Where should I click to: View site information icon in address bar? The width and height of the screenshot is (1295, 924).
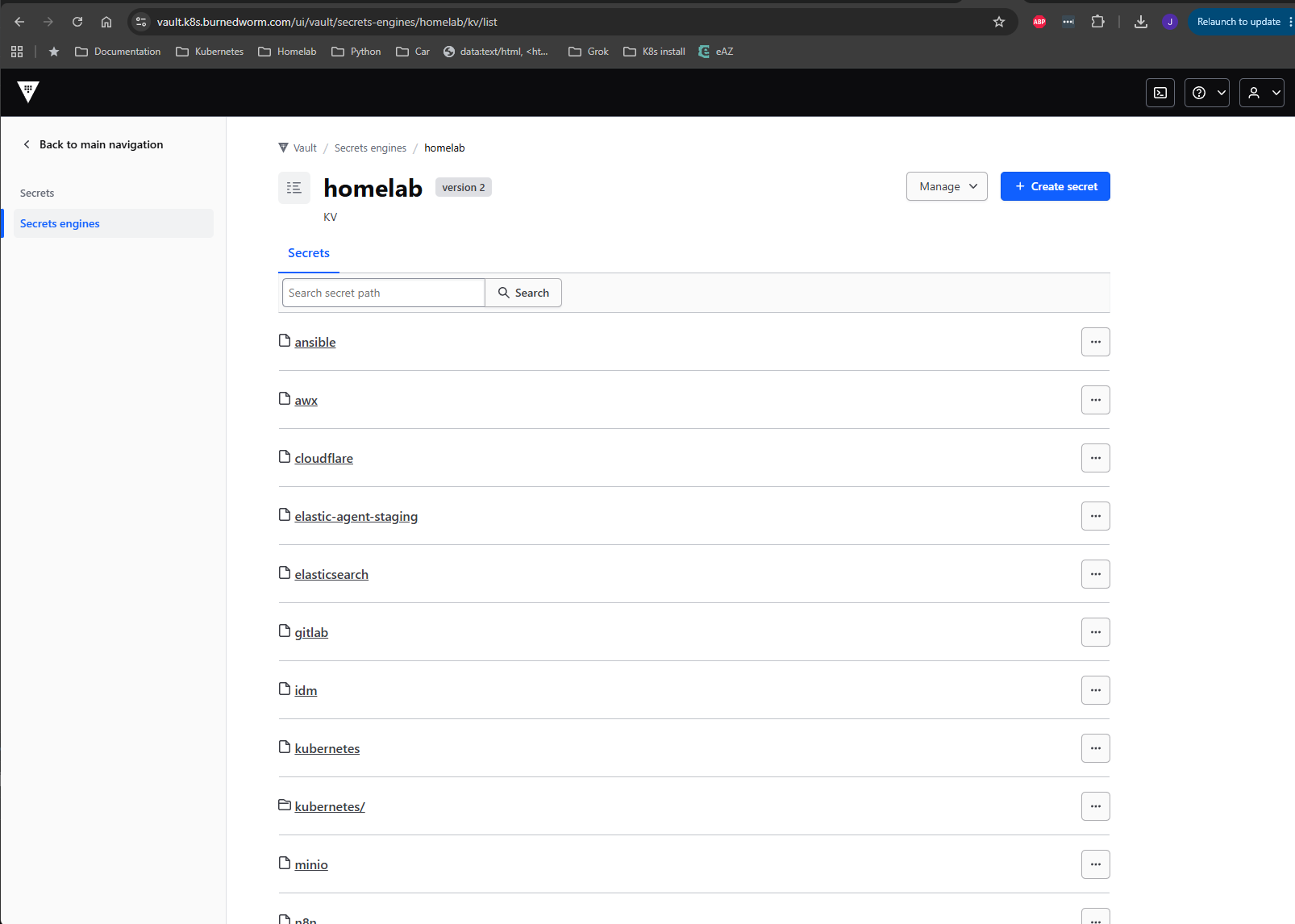141,22
